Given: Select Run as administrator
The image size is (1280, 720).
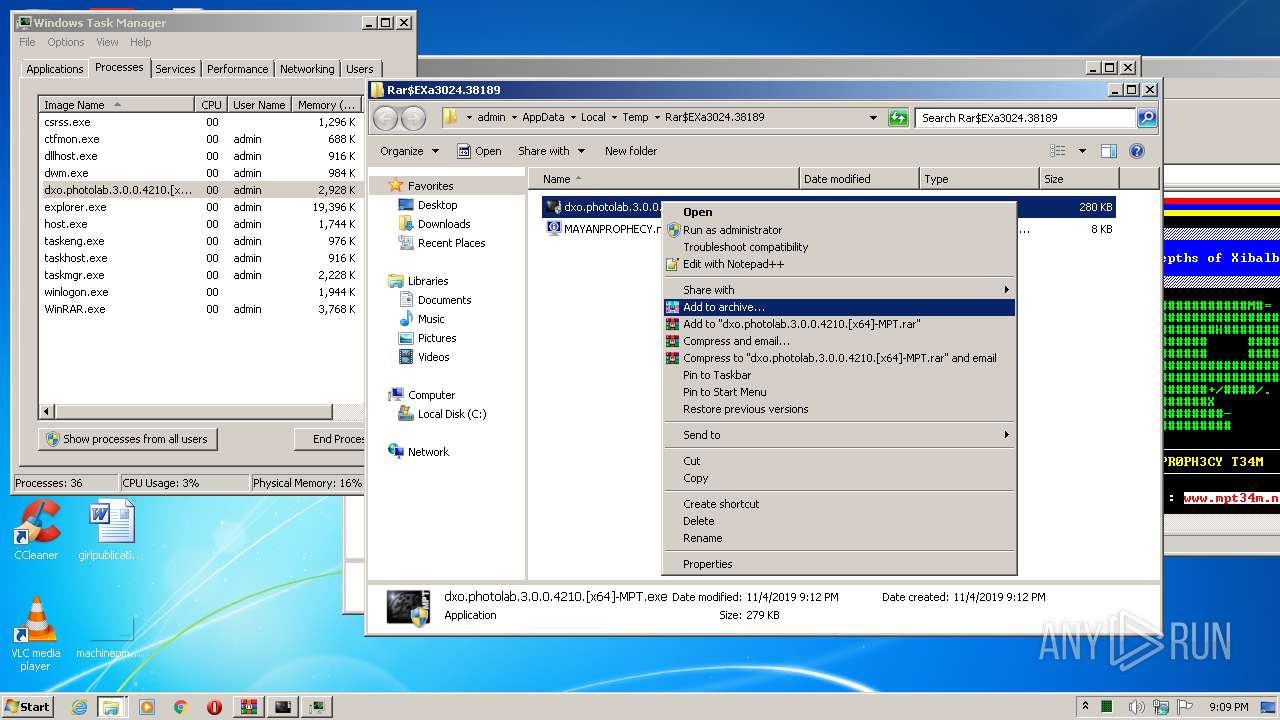Looking at the screenshot, I should (839, 230).
